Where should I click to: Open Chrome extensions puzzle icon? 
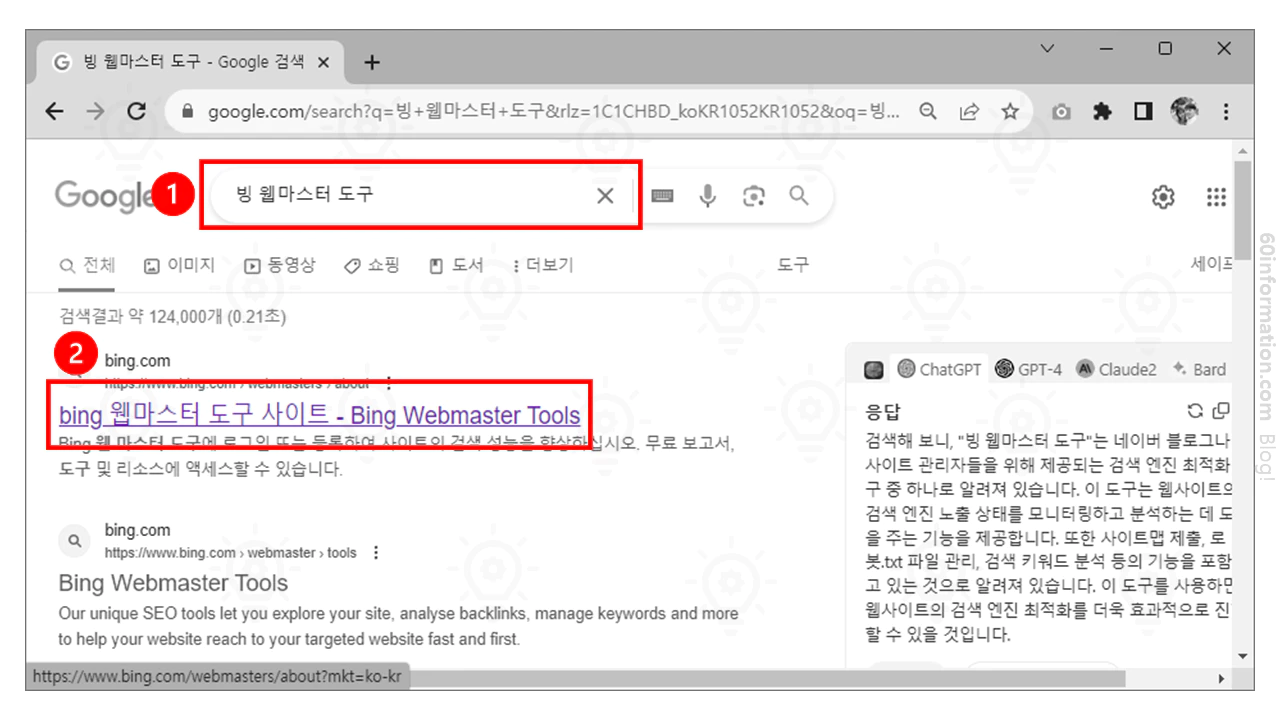pos(1102,111)
